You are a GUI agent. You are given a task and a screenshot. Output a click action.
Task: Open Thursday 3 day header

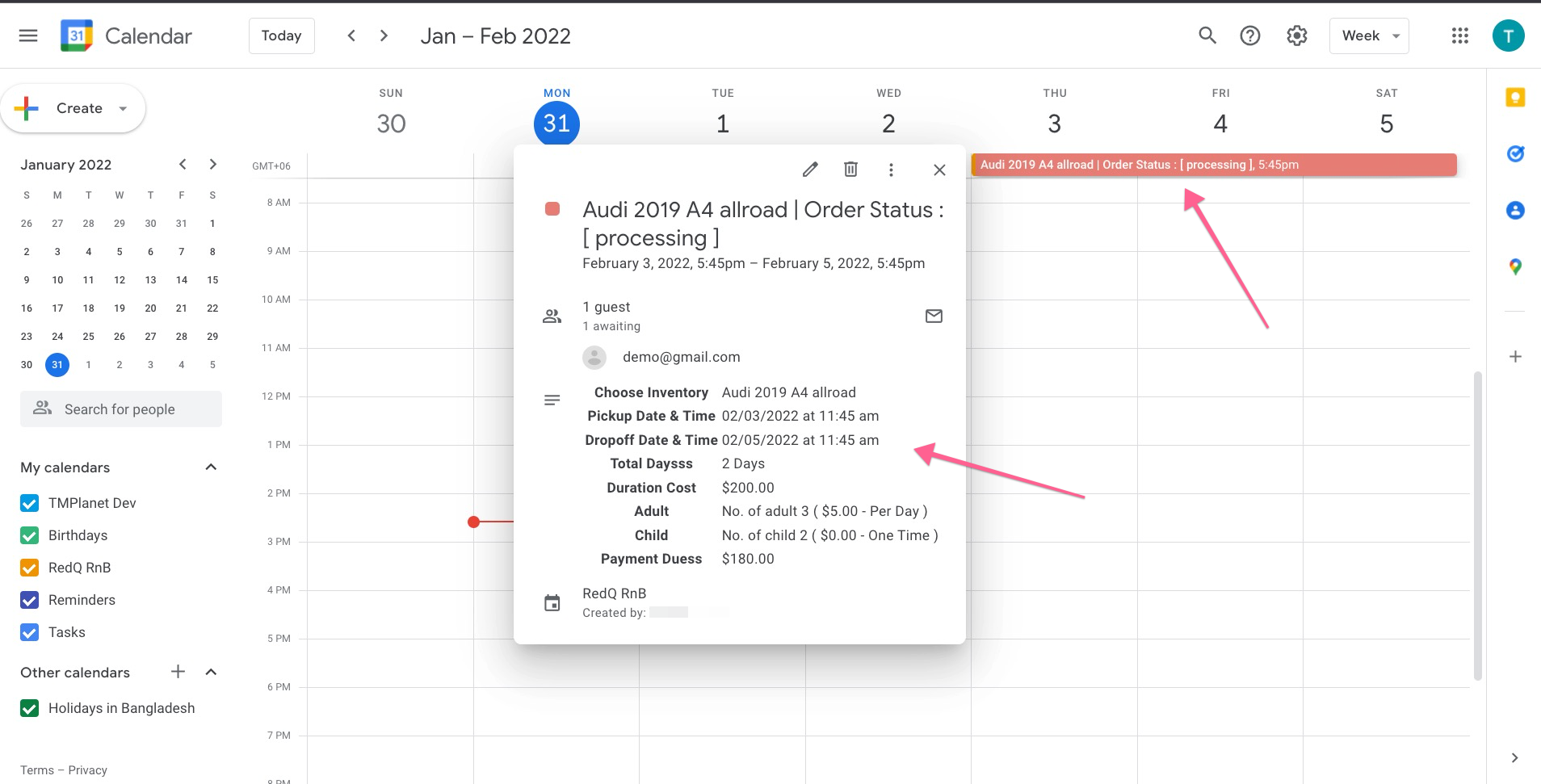(1055, 124)
